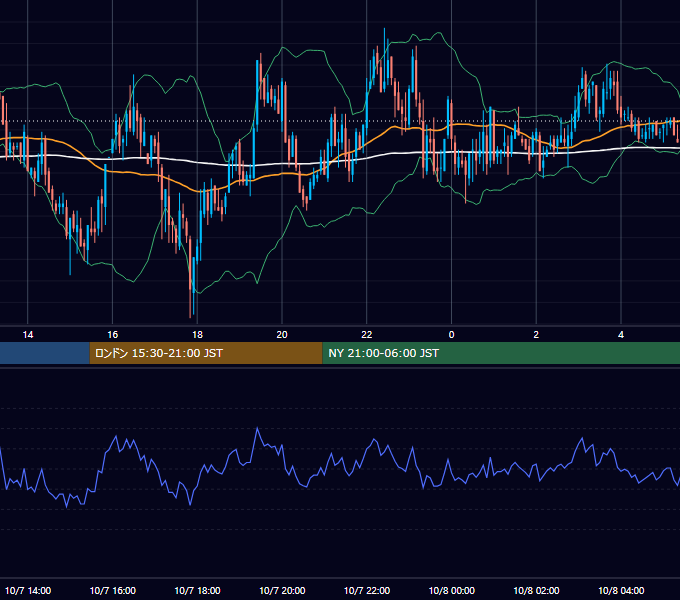680x600 pixels.
Task: Click the price axis hour label 14
Action: (28, 335)
